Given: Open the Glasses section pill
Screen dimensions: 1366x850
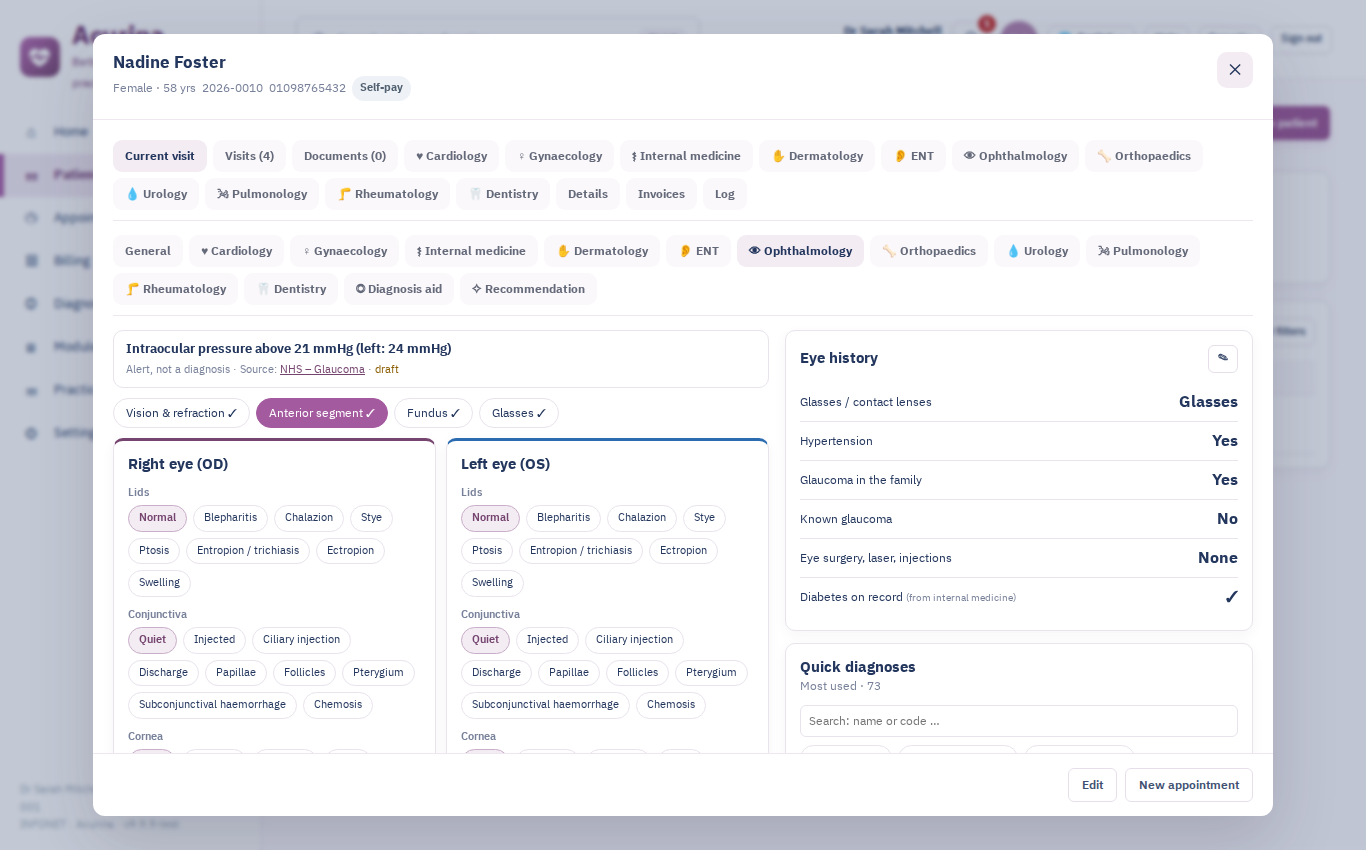Looking at the screenshot, I should (x=519, y=413).
